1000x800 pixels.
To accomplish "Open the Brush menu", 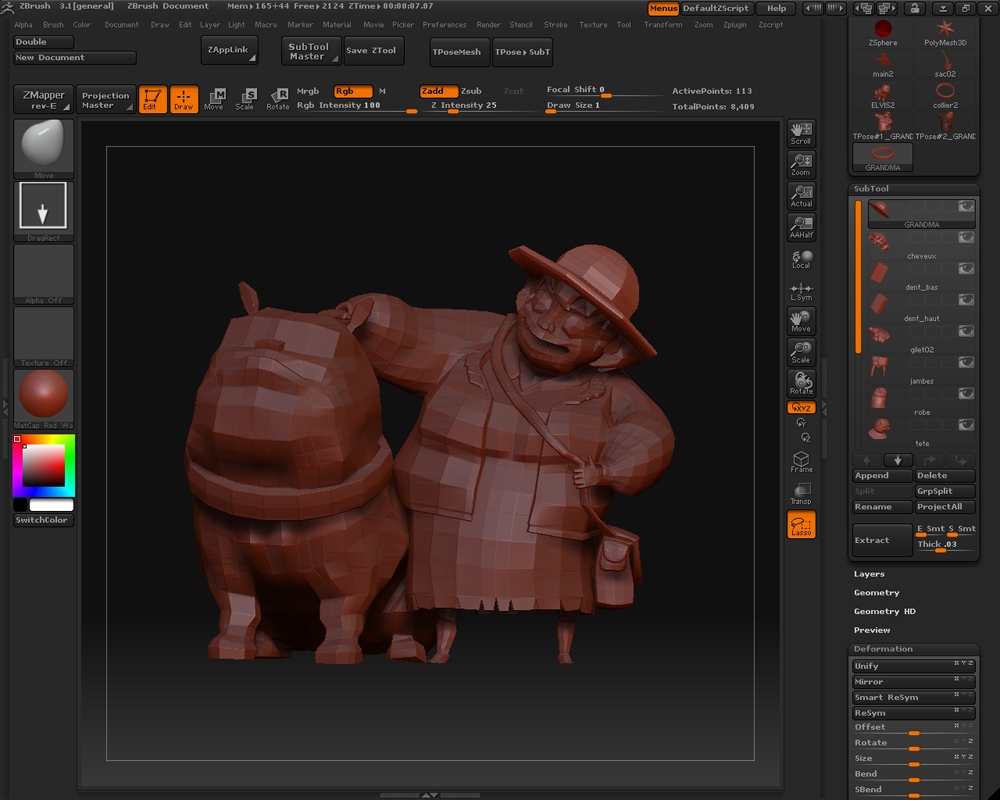I will 53,25.
